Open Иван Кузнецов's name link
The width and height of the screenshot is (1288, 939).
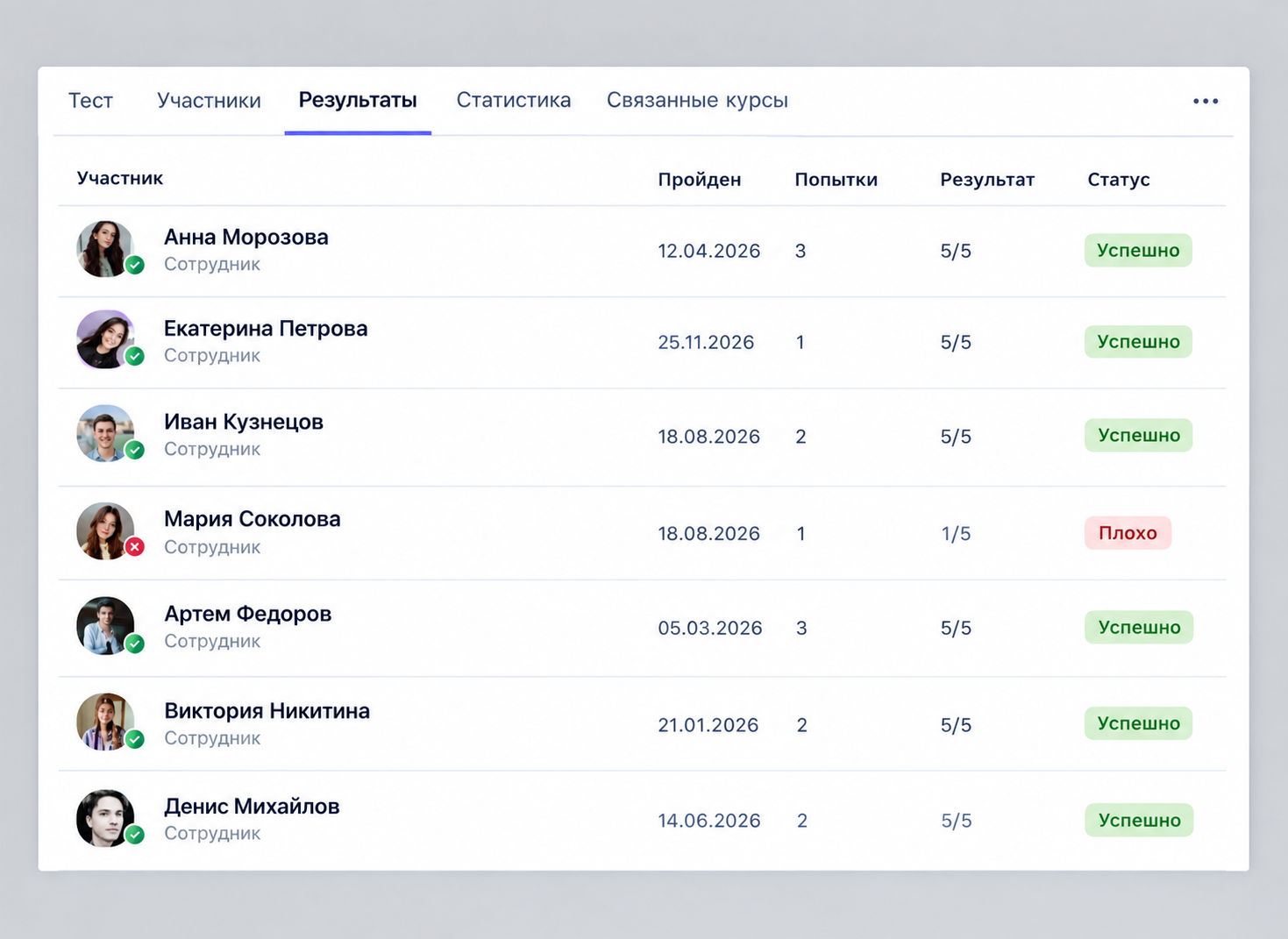[244, 422]
